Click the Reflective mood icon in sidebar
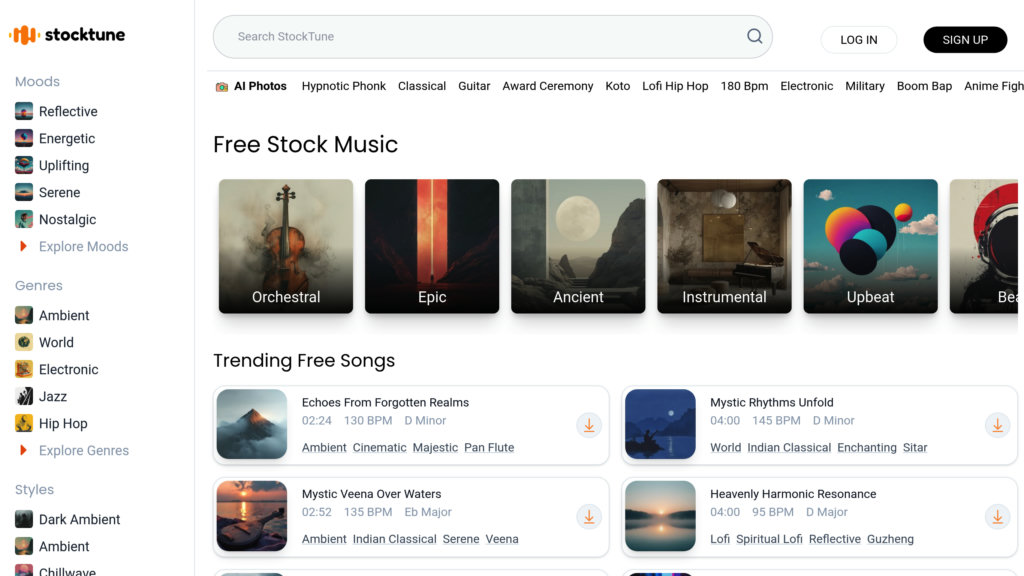 [x=23, y=111]
